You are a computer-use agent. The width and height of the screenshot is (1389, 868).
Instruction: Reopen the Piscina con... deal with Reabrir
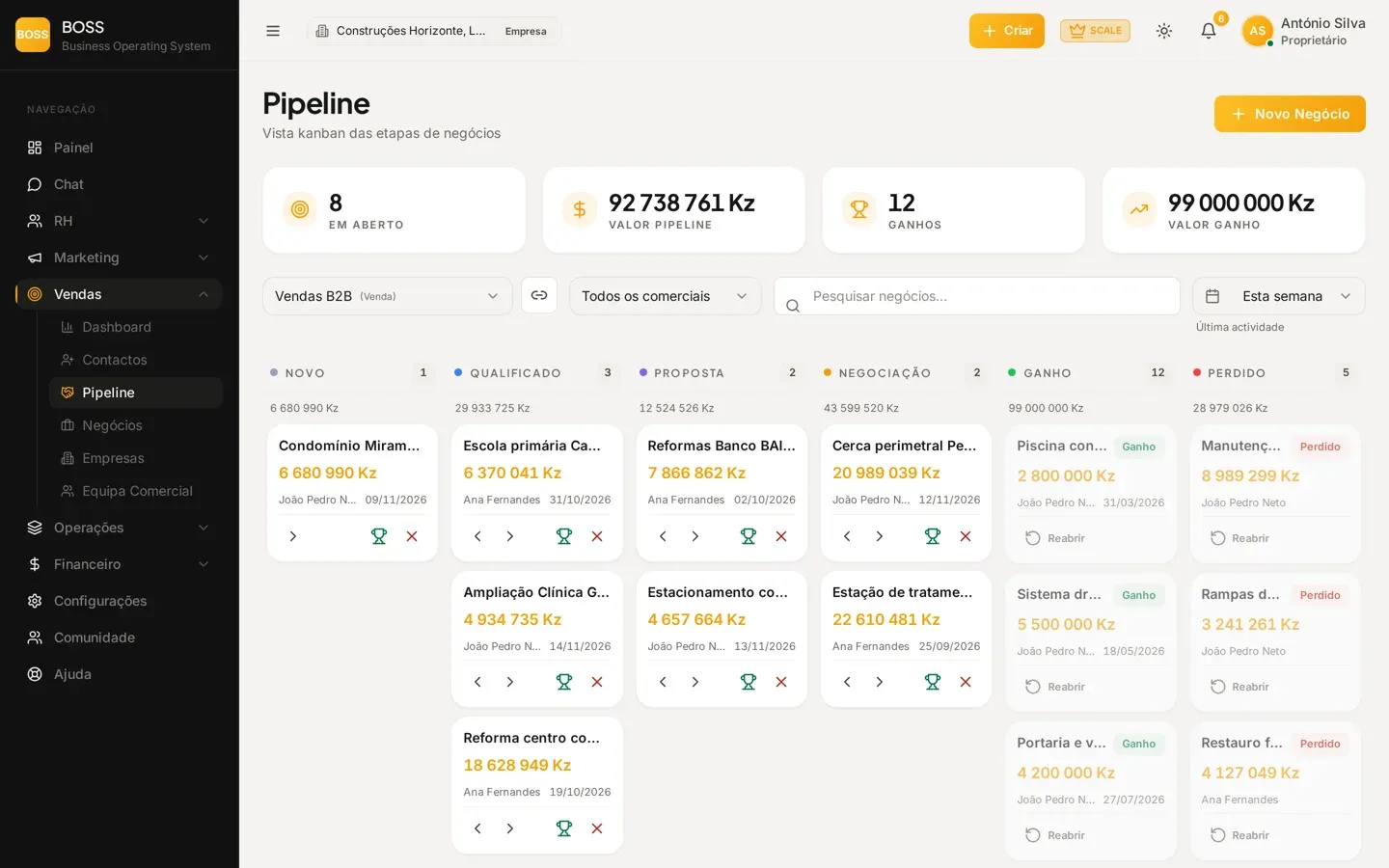[1055, 538]
